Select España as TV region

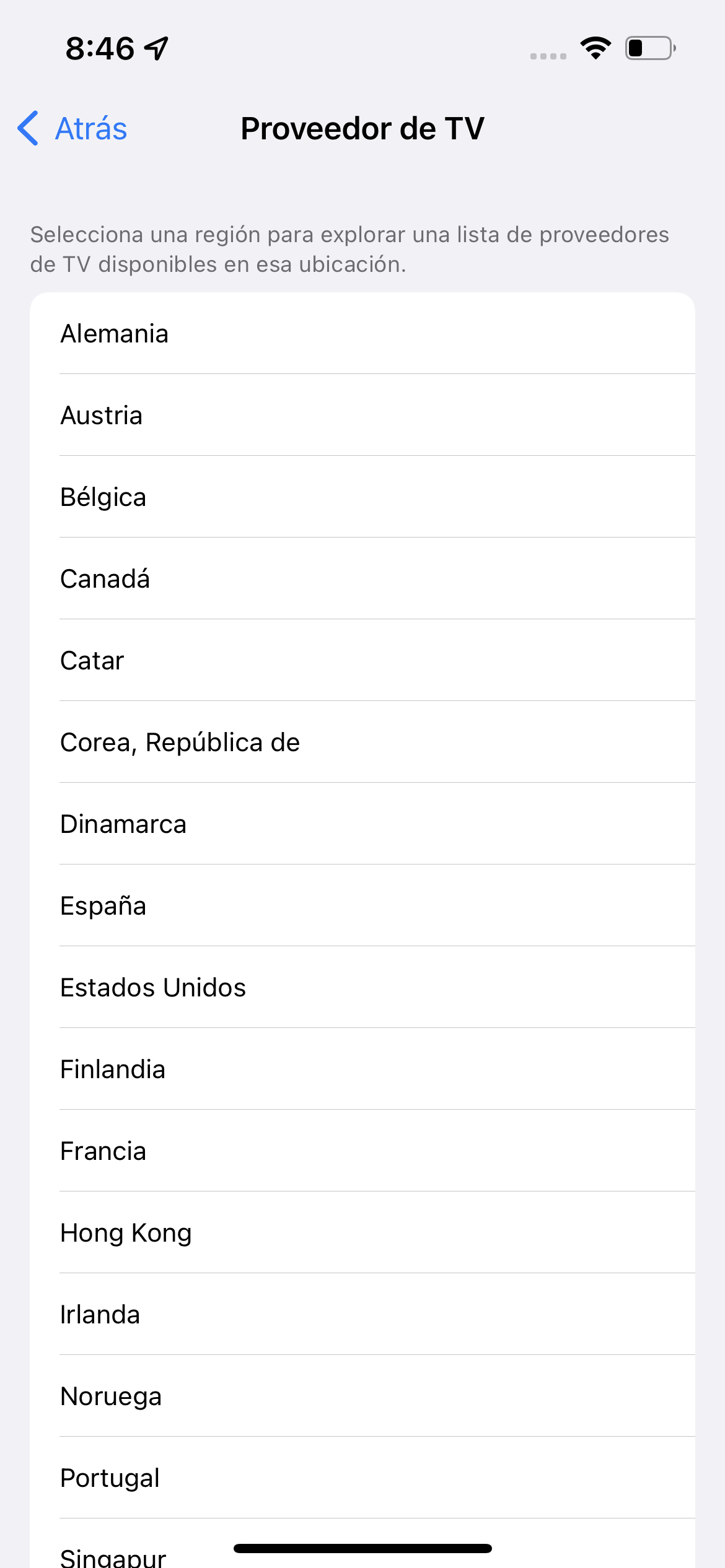point(362,906)
